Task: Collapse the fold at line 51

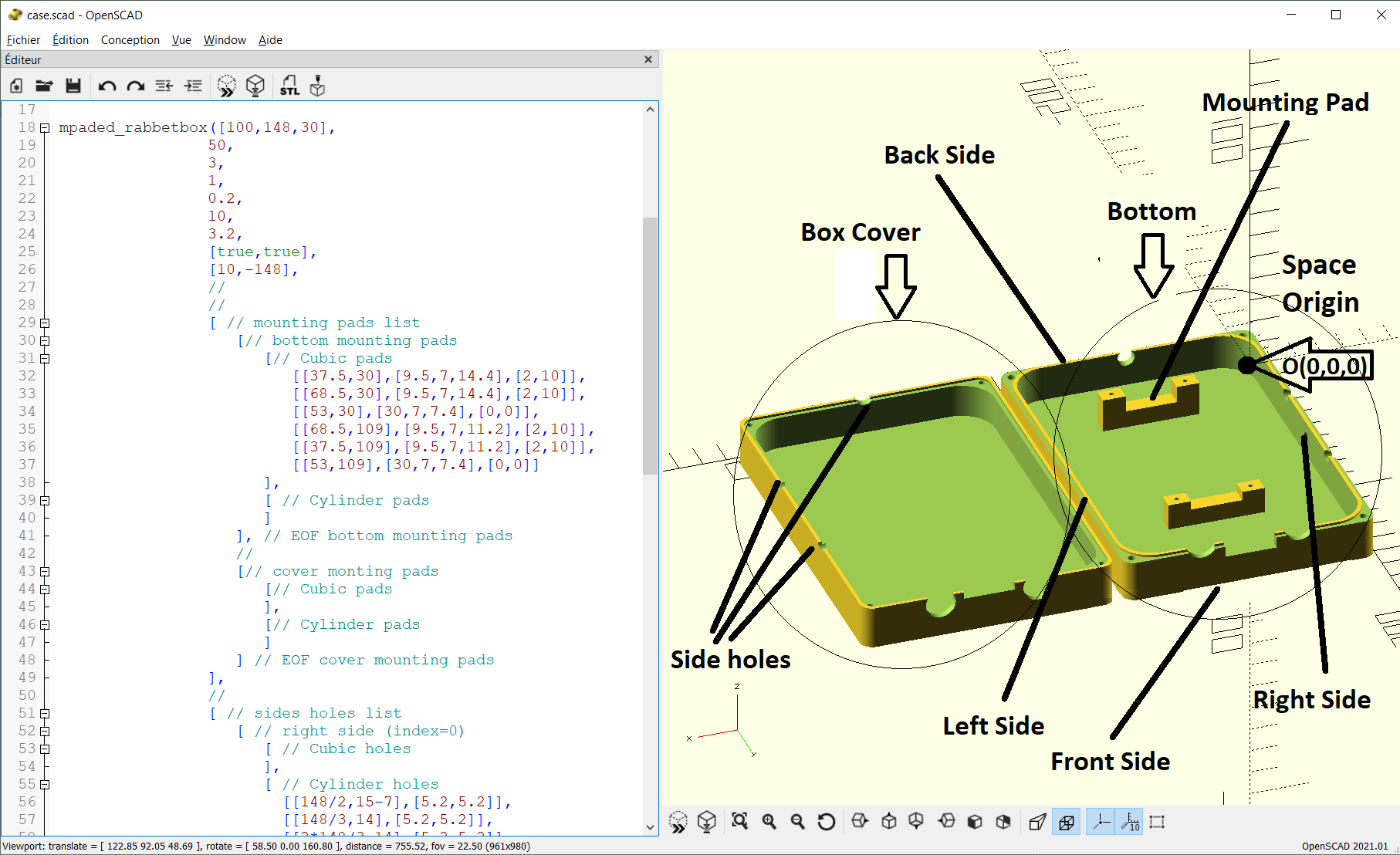Action: (x=45, y=714)
